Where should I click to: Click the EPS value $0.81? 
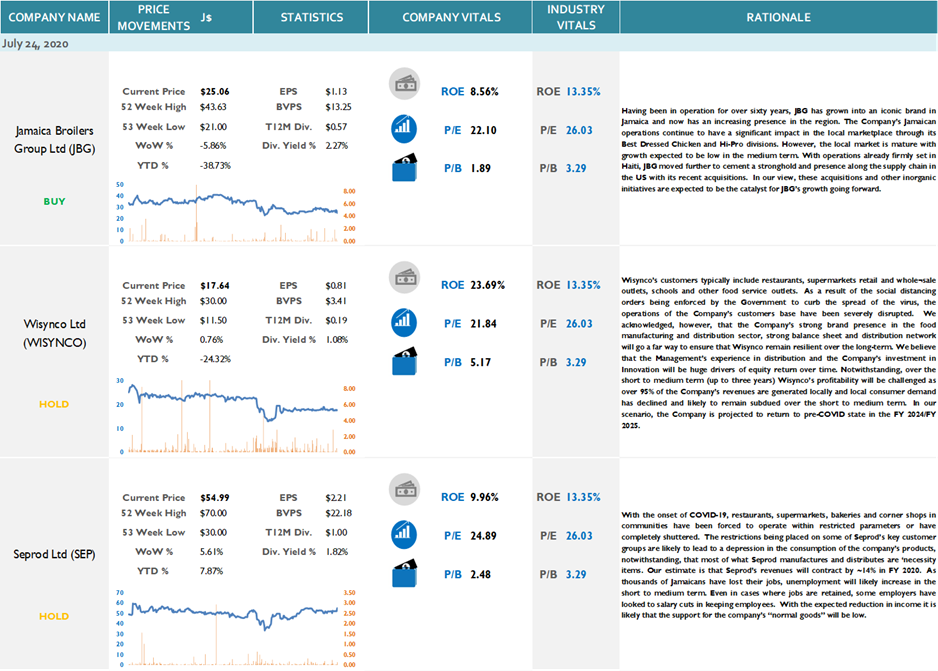tap(336, 286)
